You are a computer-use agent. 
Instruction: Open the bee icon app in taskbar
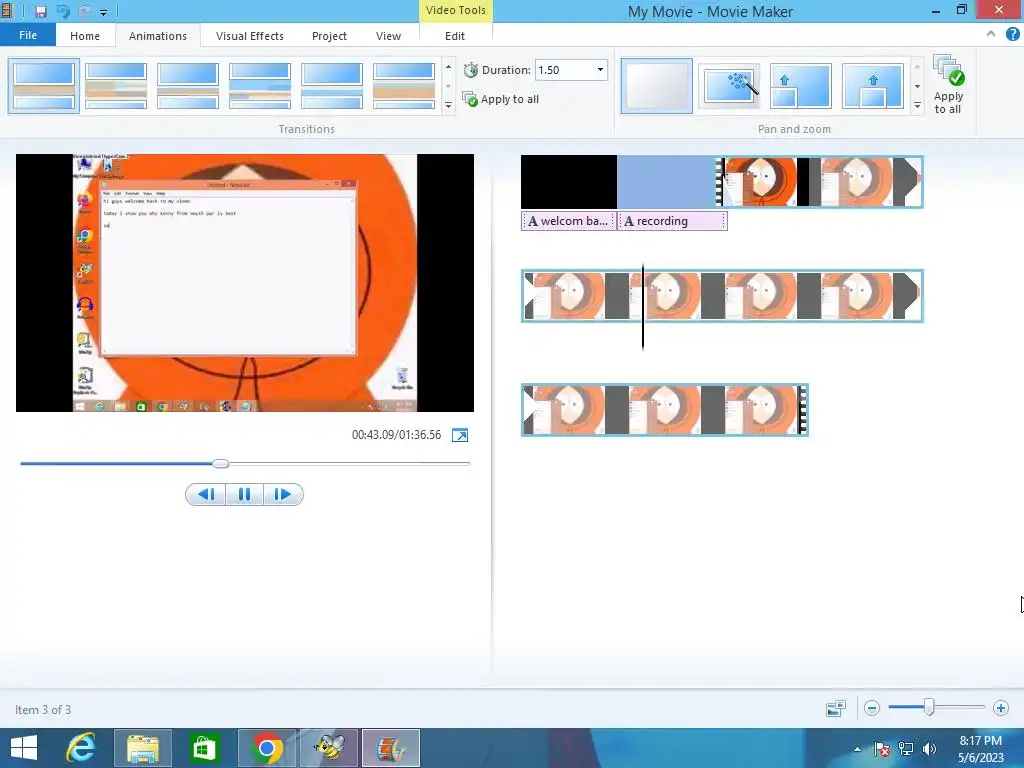[x=329, y=748]
